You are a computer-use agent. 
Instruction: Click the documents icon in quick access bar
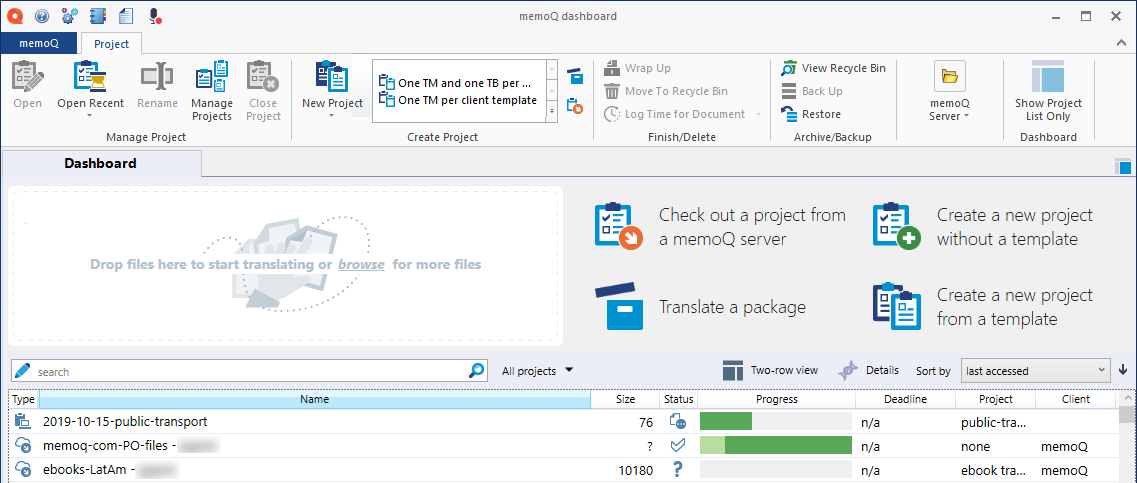[125, 15]
